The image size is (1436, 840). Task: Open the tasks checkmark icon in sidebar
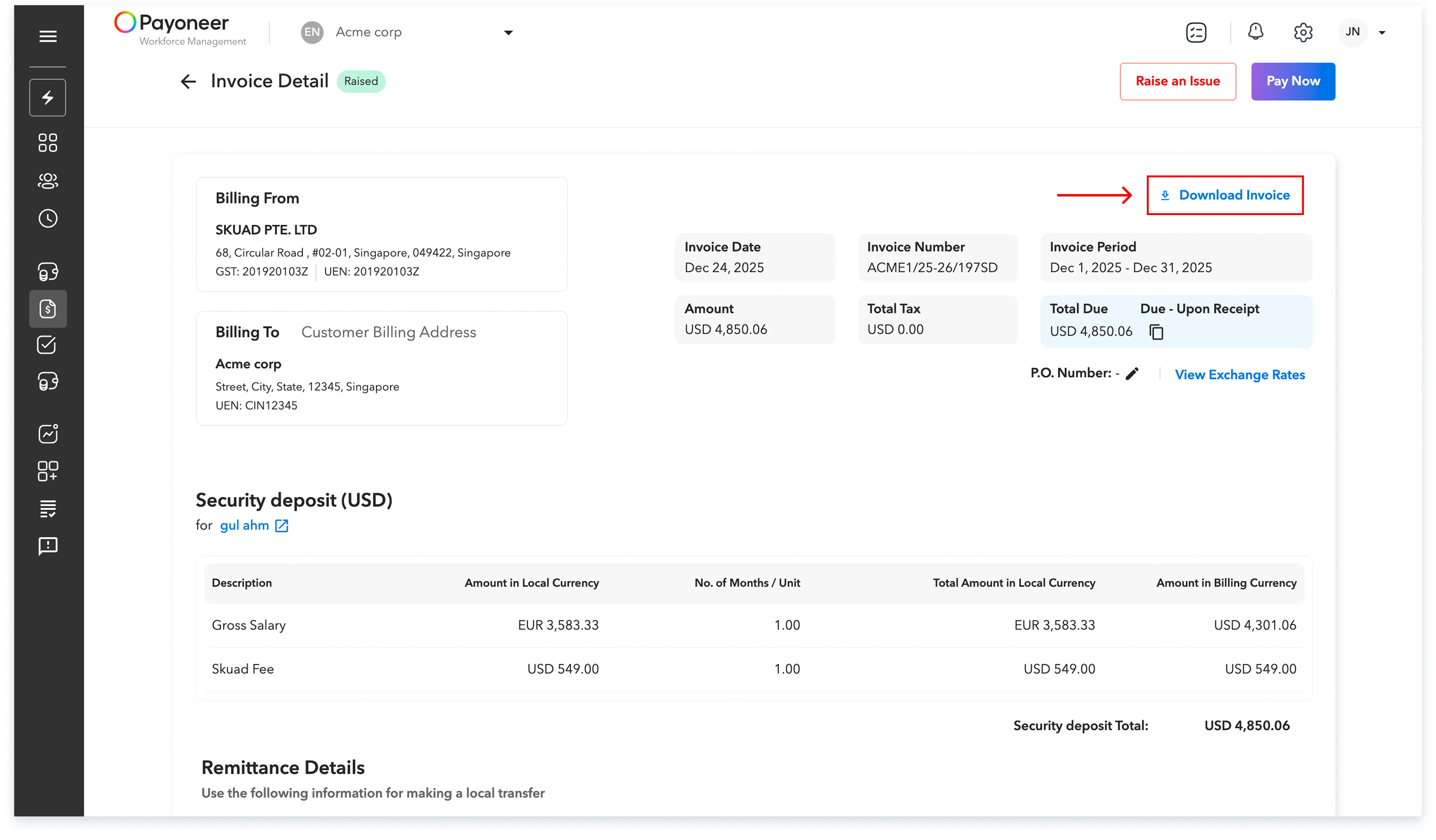47,345
